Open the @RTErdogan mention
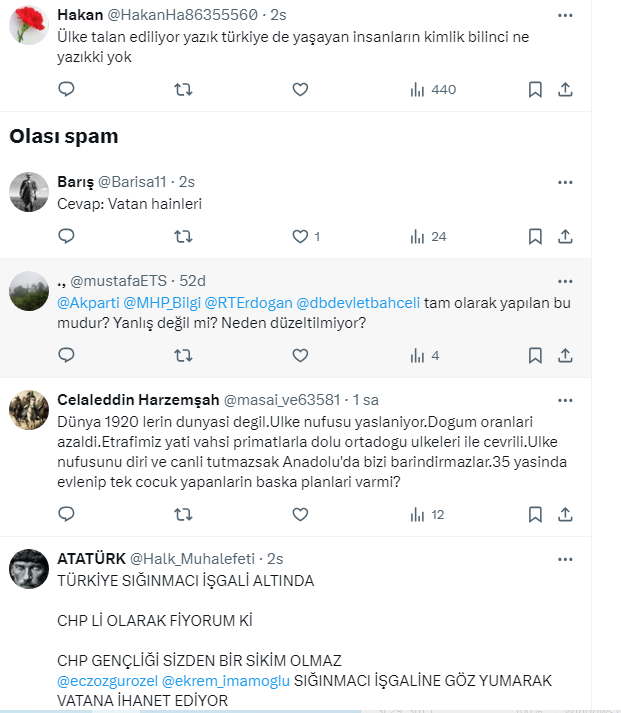 pos(249,304)
